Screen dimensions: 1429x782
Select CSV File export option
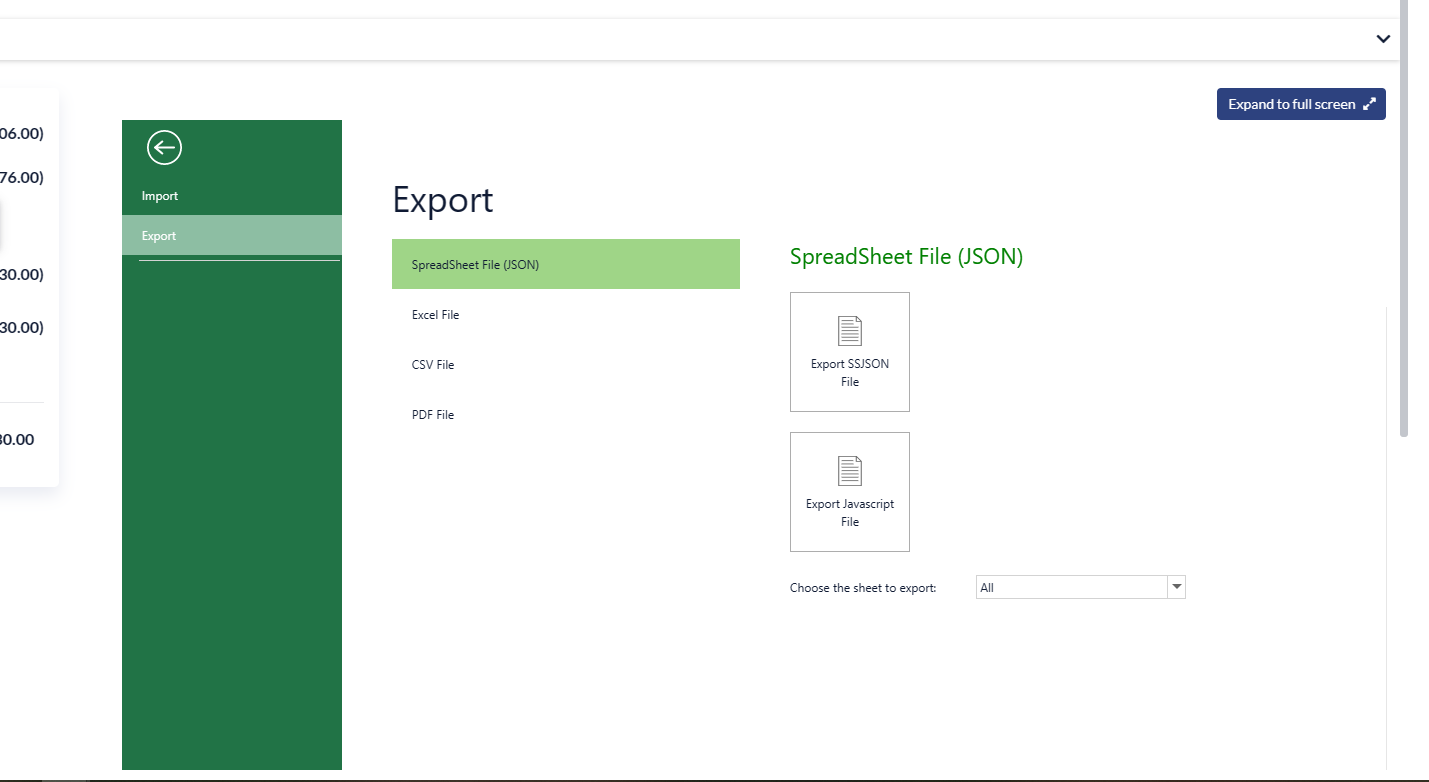point(433,364)
